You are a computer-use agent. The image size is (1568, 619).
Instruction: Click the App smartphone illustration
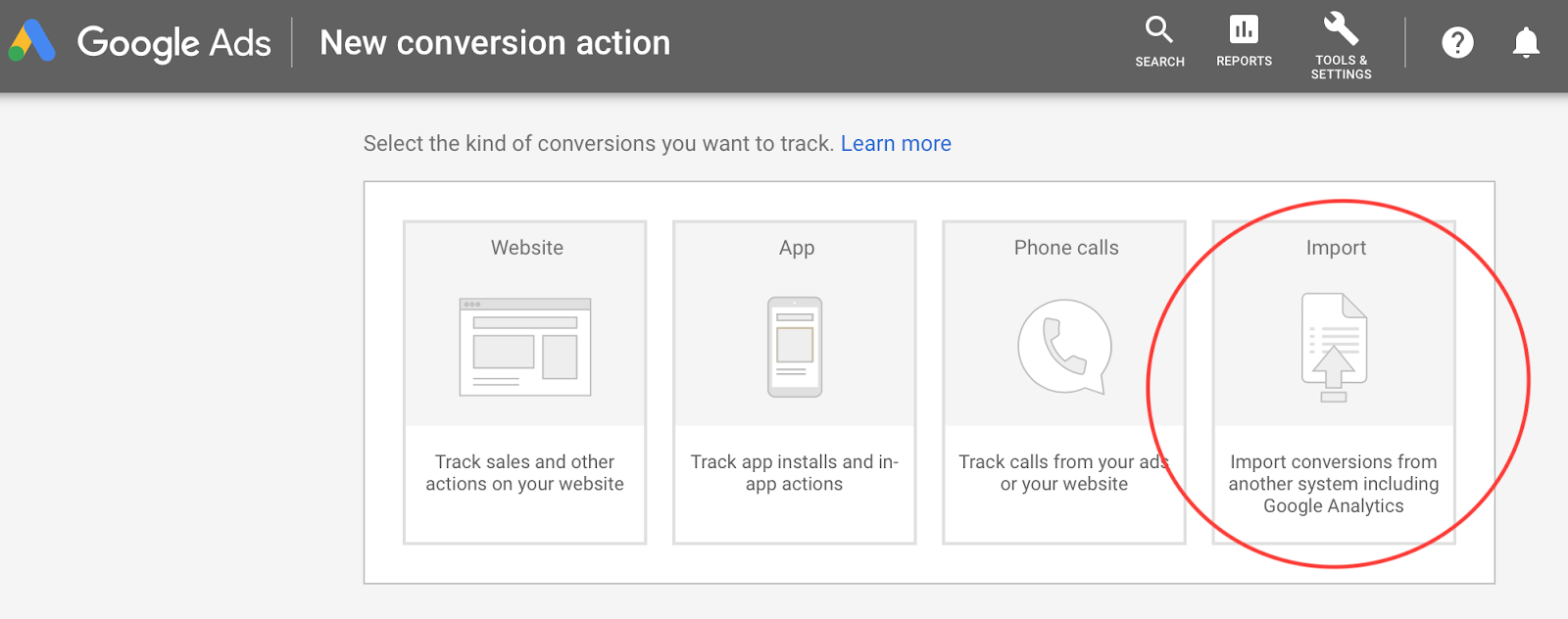(795, 347)
